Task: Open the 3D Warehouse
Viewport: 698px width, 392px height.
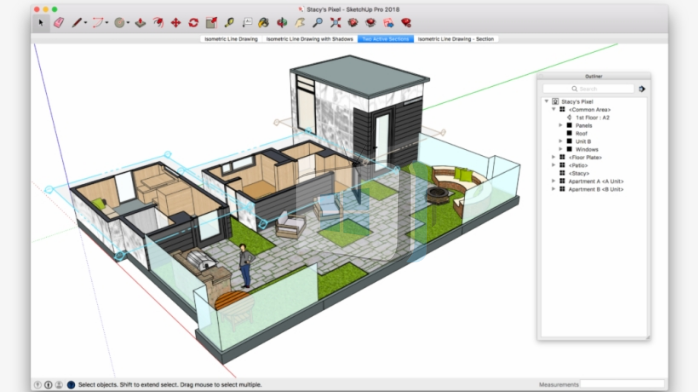Action: tap(353, 23)
